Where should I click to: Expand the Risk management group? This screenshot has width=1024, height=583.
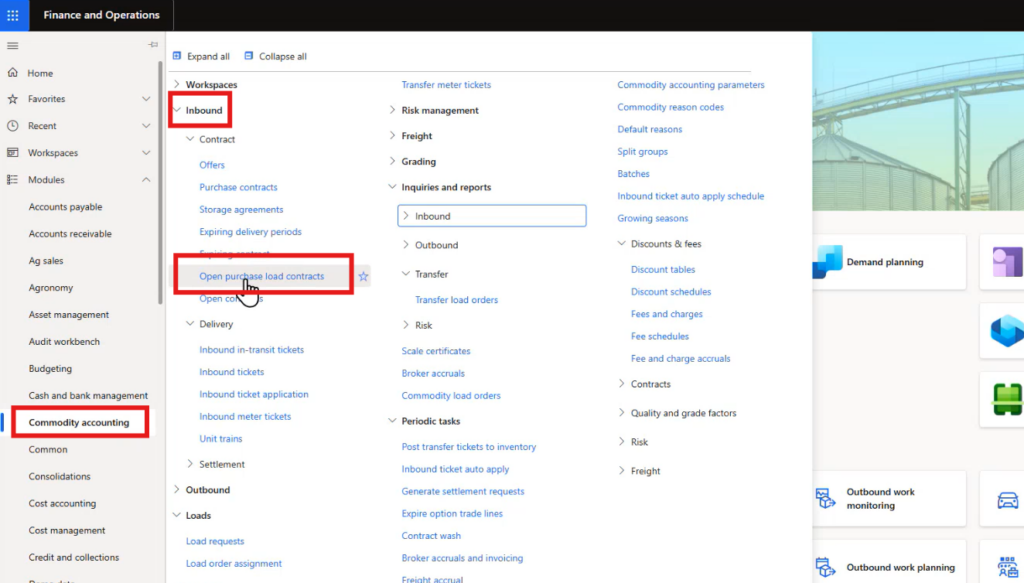click(392, 110)
